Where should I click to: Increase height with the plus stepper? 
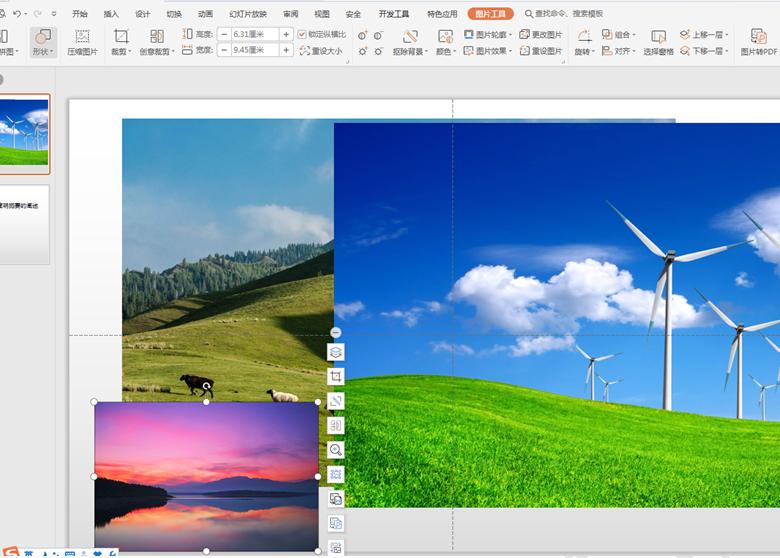pos(287,34)
